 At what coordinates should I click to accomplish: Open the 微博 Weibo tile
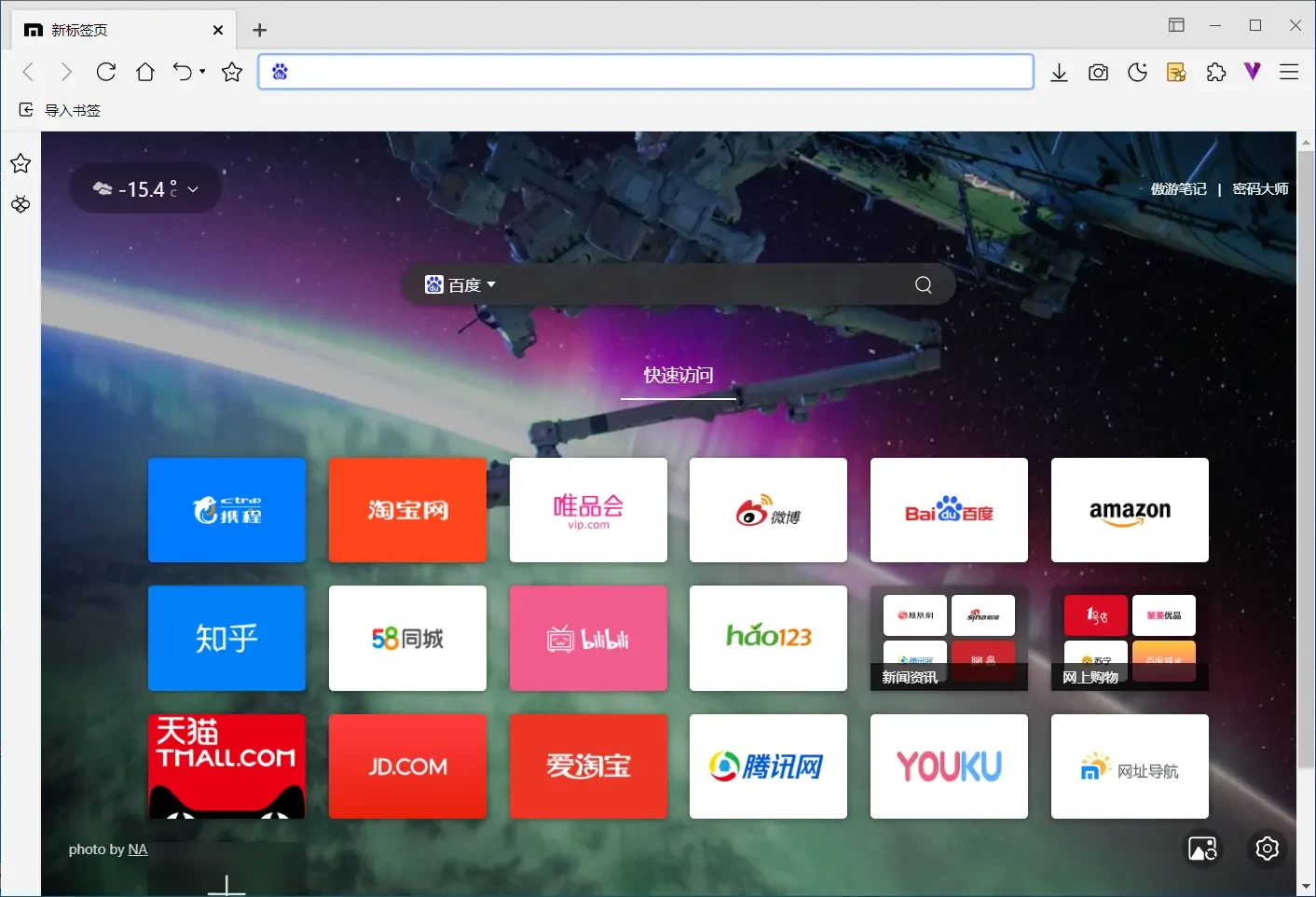point(768,510)
